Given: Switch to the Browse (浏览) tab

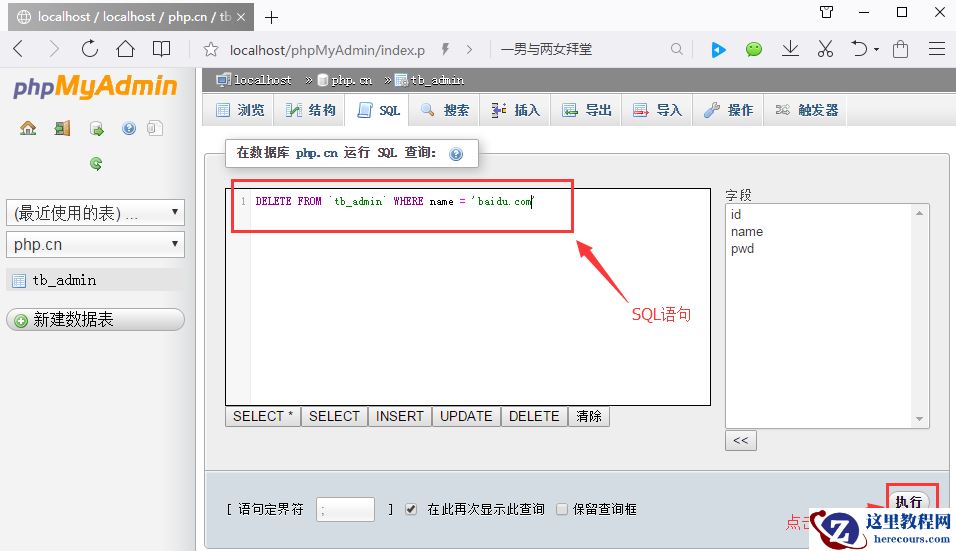Looking at the screenshot, I should (240, 110).
